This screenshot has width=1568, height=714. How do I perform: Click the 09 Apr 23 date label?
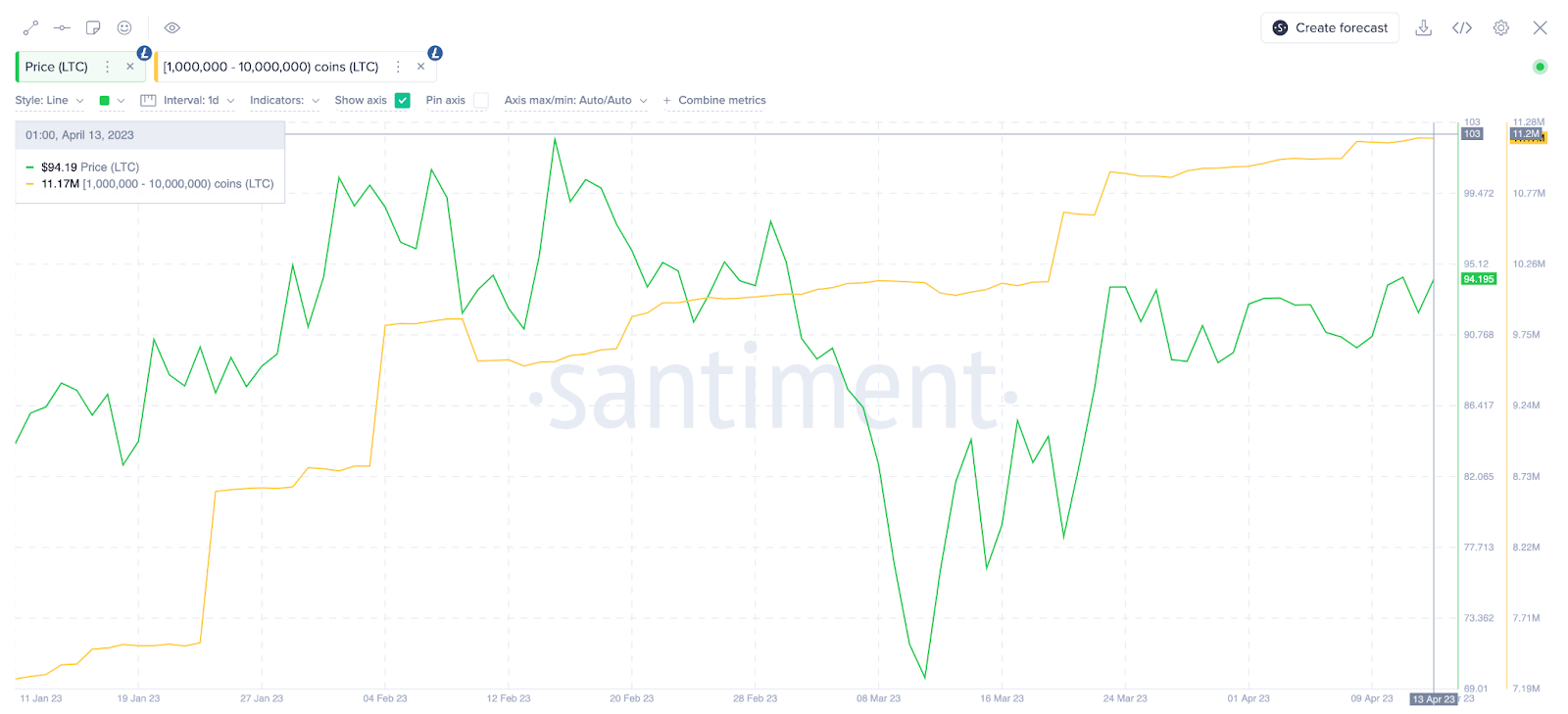click(1372, 699)
